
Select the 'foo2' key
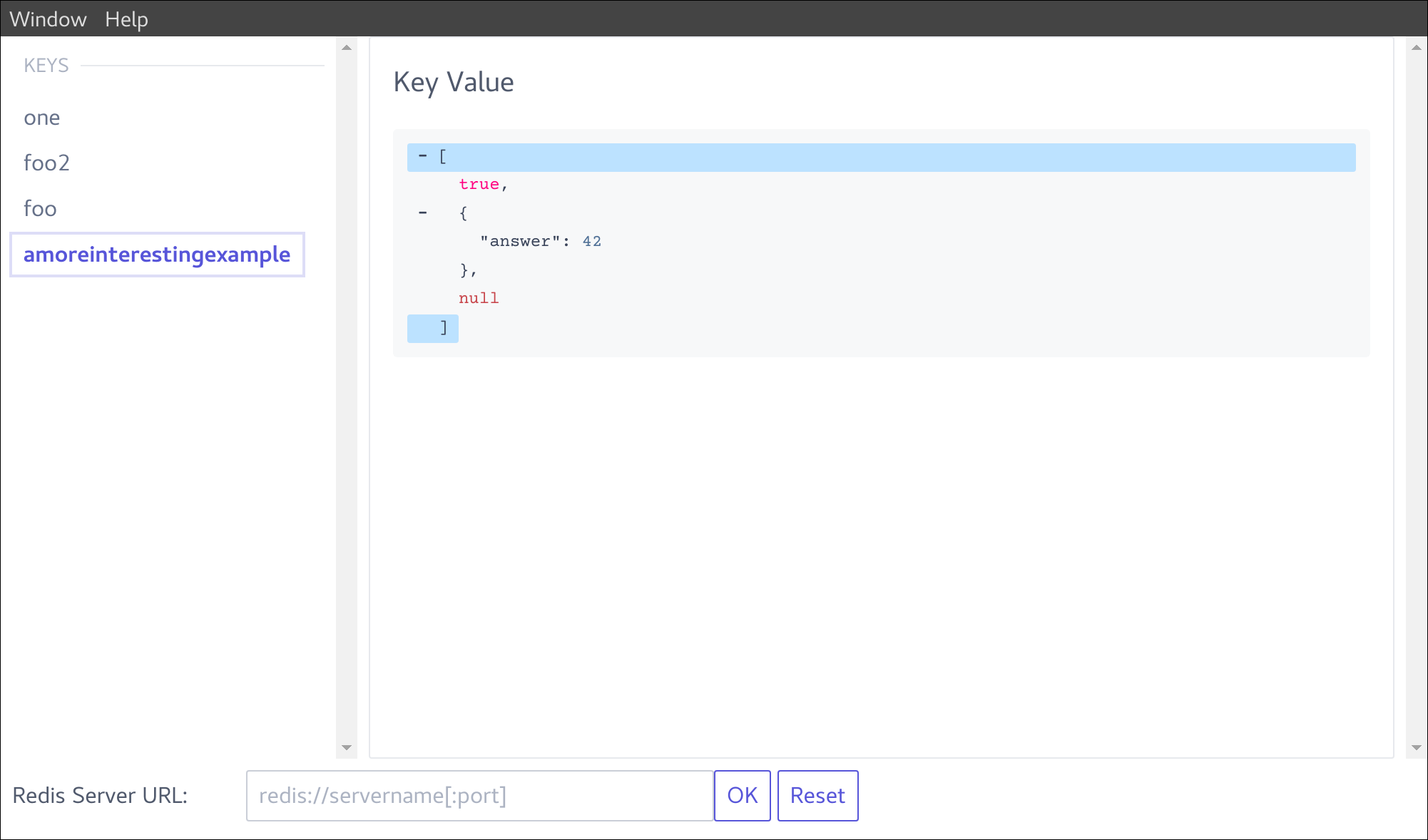tap(46, 163)
